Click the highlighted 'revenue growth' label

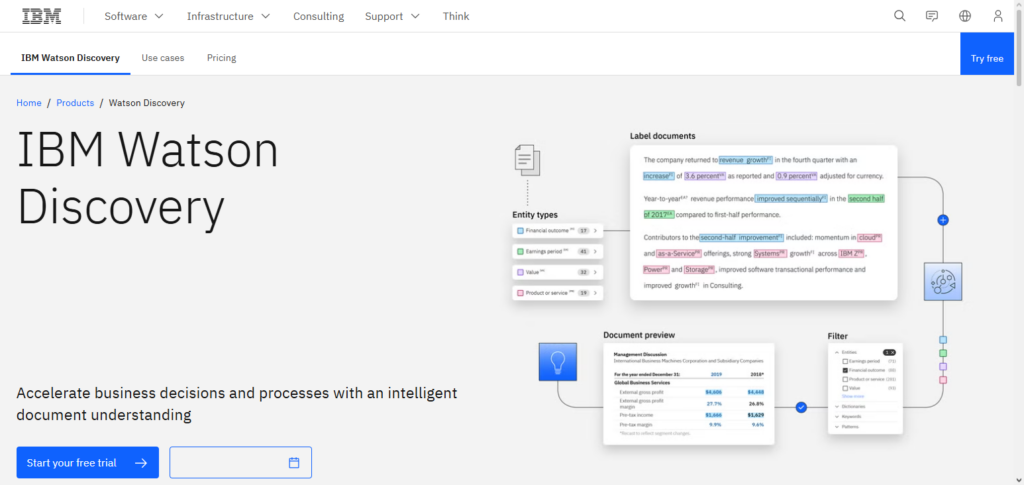[745, 160]
